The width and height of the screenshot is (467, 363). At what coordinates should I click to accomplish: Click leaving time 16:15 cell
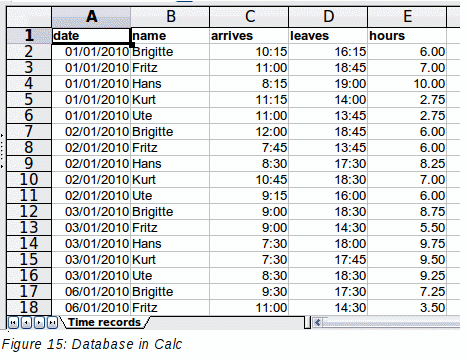click(x=328, y=52)
